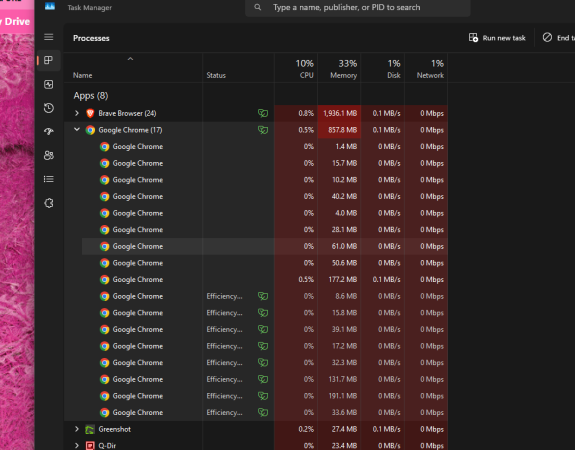Select the Greenshot process row

click(256, 429)
